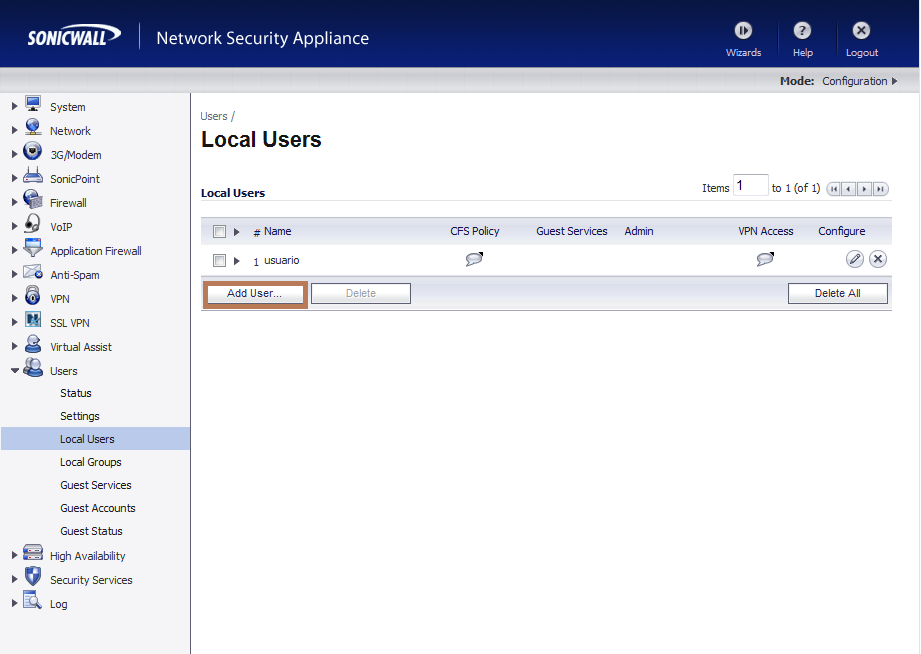Edit usuario with the pencil icon
The image size is (921, 654).
pos(855,259)
